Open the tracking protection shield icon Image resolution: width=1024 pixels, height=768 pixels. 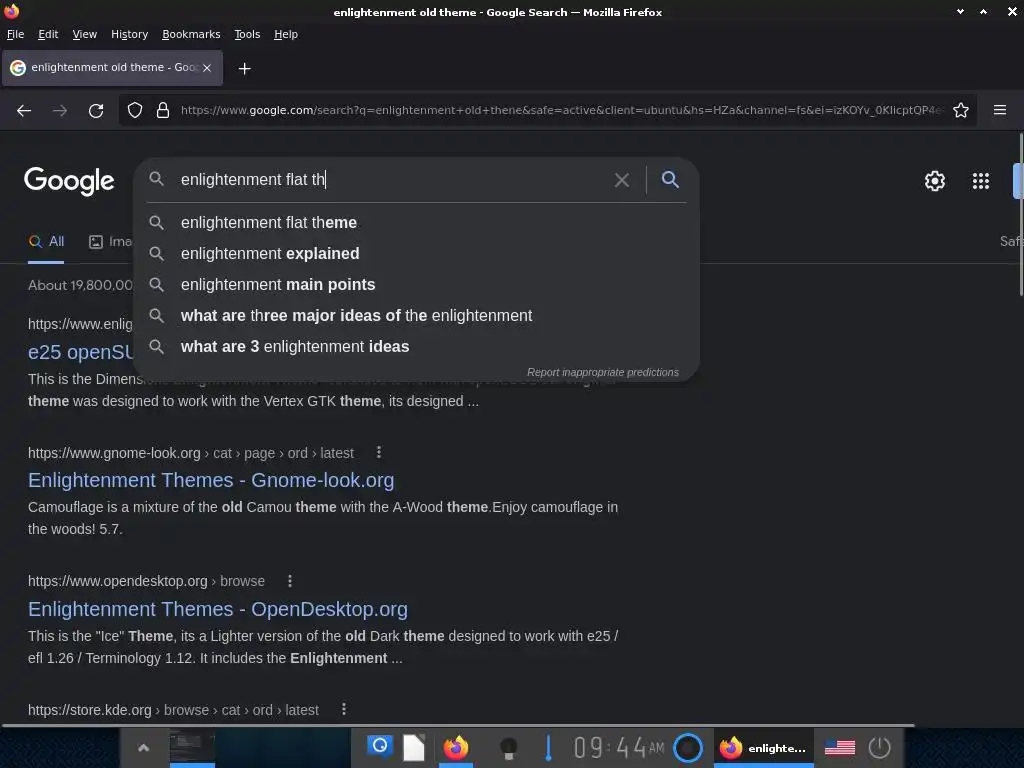(135, 110)
